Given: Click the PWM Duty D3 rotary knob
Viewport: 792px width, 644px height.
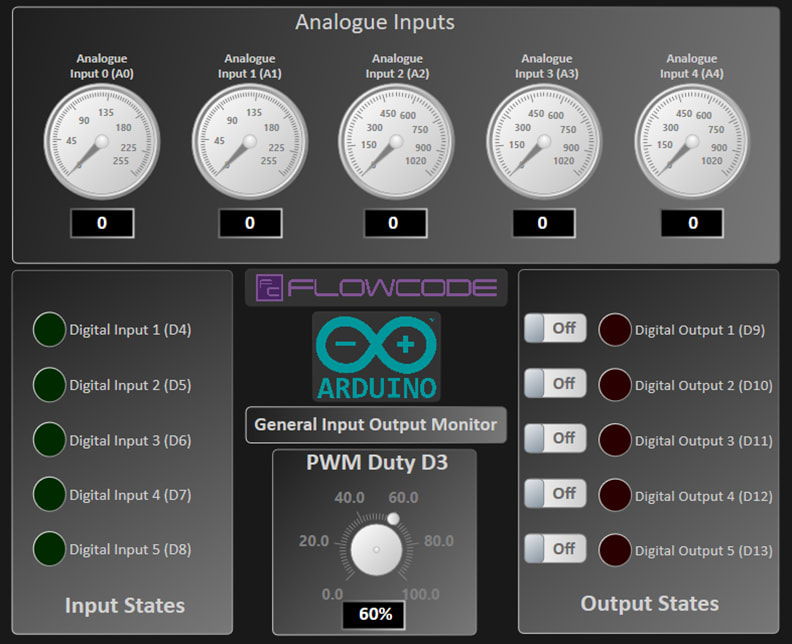Looking at the screenshot, I should coord(376,550).
